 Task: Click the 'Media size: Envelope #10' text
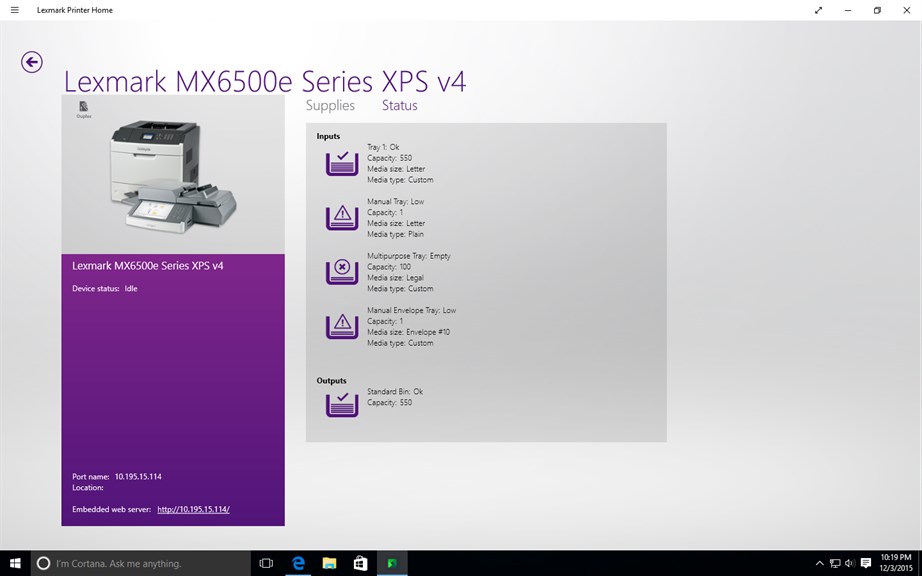click(x=409, y=332)
